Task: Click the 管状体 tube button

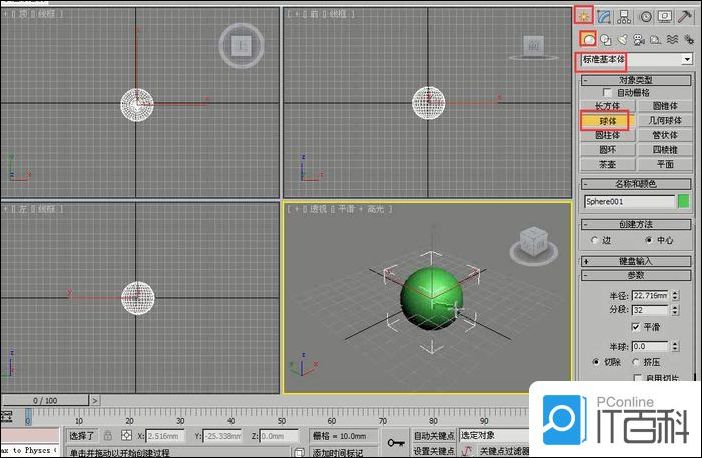Action: pyautogui.click(x=665, y=135)
